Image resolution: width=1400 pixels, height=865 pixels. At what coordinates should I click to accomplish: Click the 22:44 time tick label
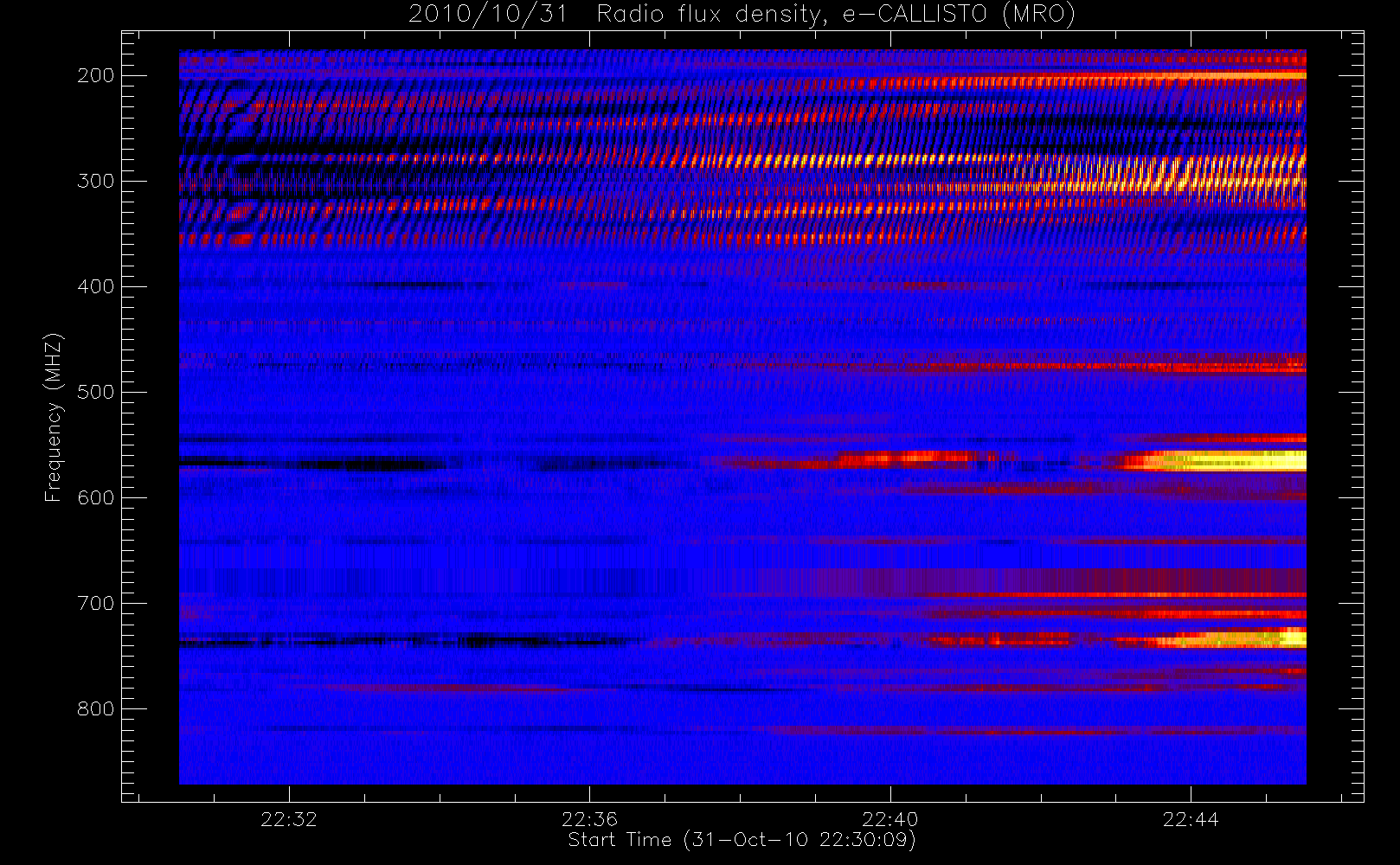click(x=1191, y=819)
